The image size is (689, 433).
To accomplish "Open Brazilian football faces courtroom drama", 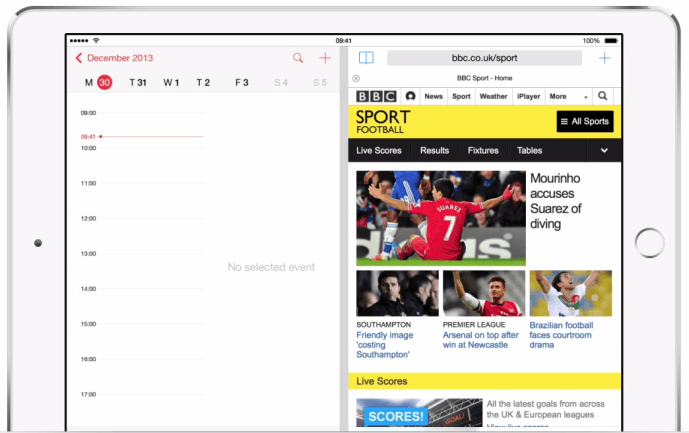I will click(561, 335).
